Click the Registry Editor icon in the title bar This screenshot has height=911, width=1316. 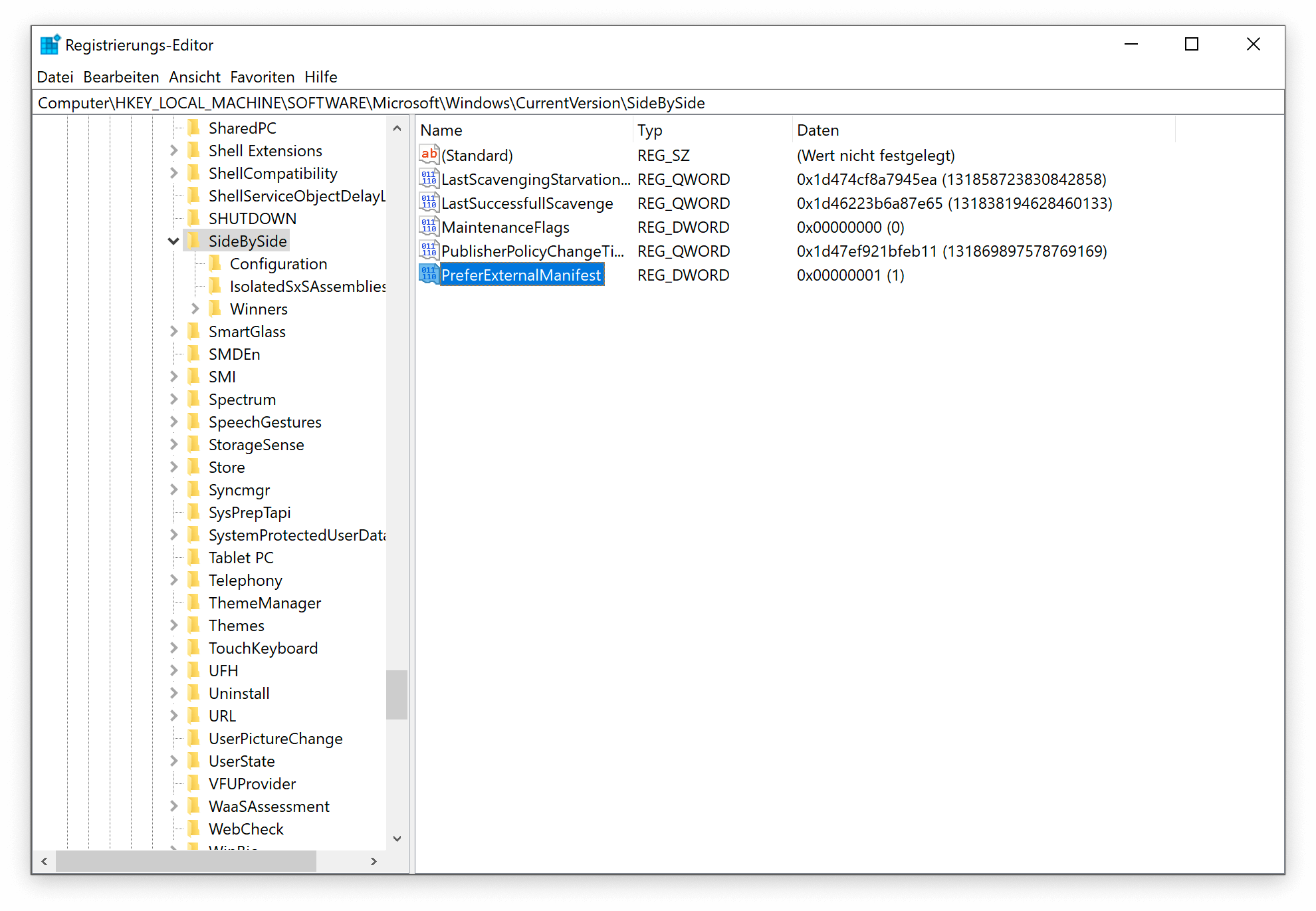[50, 44]
